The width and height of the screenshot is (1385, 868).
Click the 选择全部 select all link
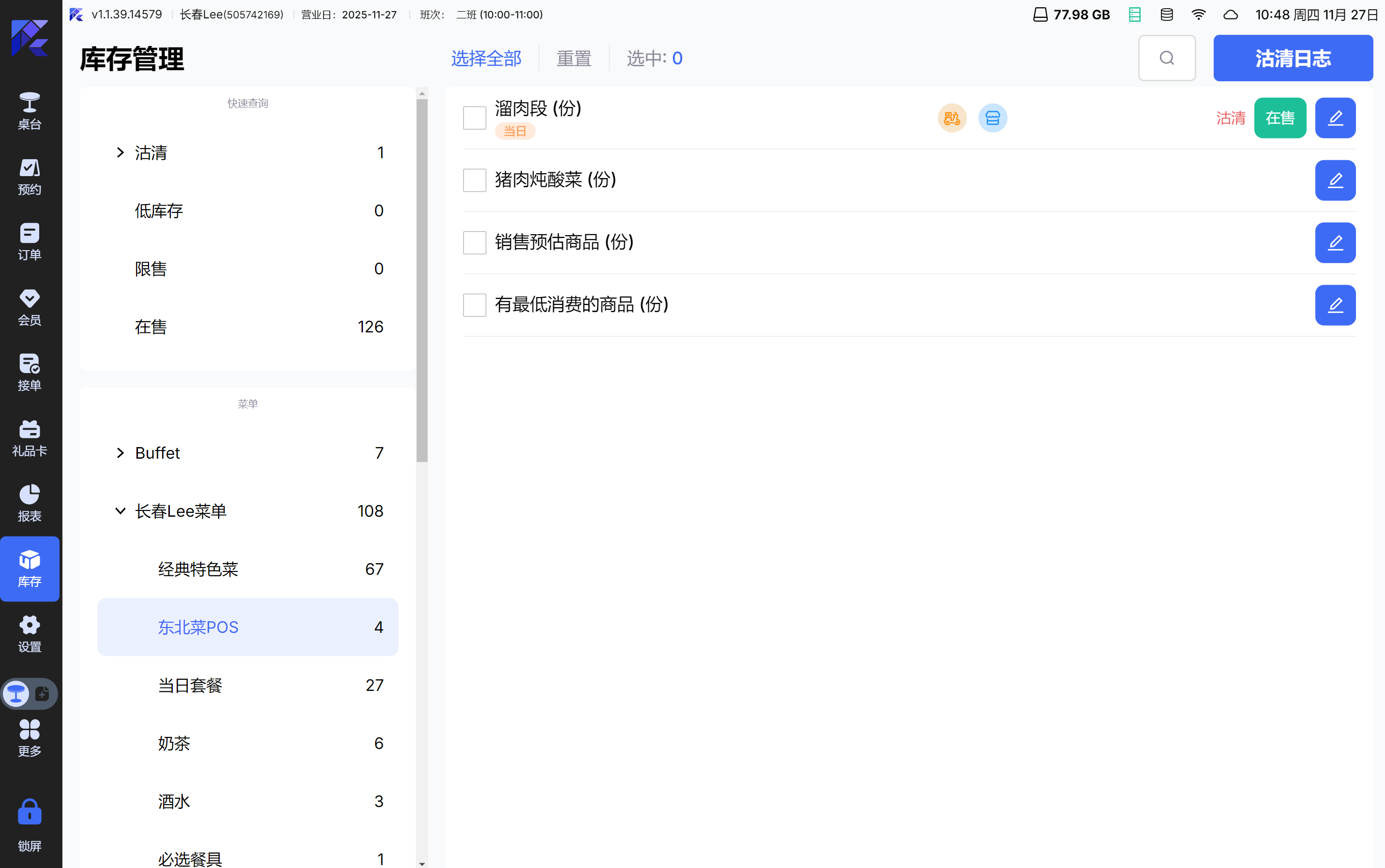pos(486,58)
